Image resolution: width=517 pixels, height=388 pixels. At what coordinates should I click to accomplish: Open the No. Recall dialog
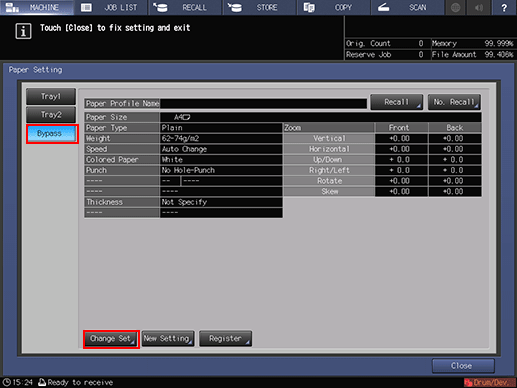[x=454, y=102]
